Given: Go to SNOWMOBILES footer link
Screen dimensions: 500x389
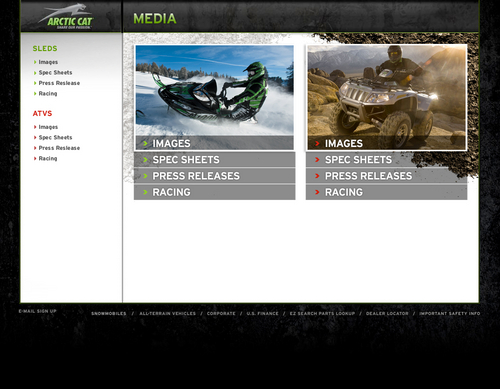Looking at the screenshot, I should pos(109,313).
